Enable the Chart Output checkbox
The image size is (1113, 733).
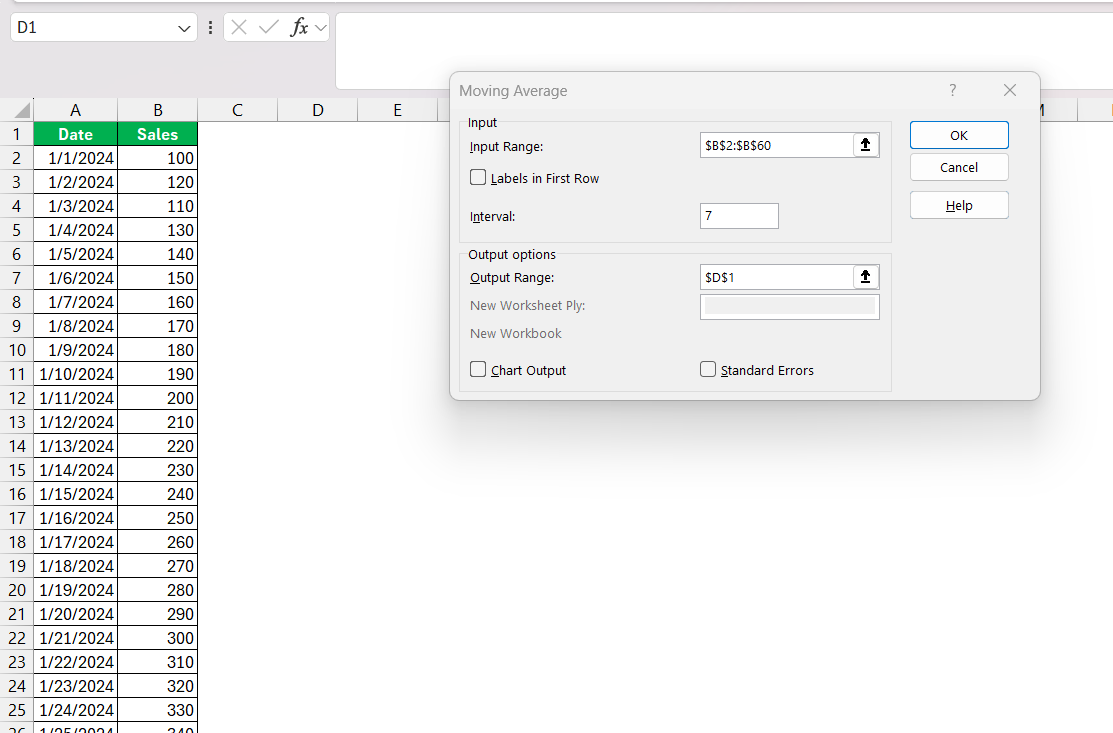(478, 370)
